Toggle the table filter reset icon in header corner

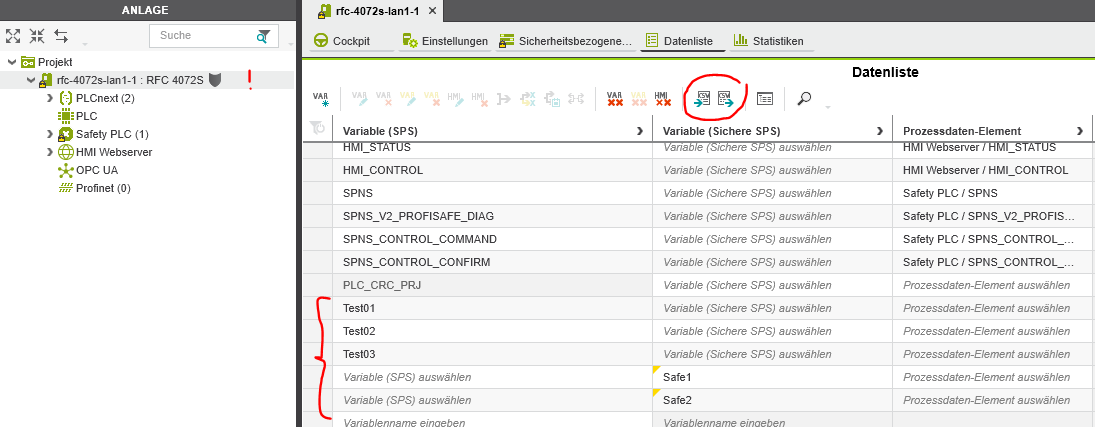click(317, 128)
